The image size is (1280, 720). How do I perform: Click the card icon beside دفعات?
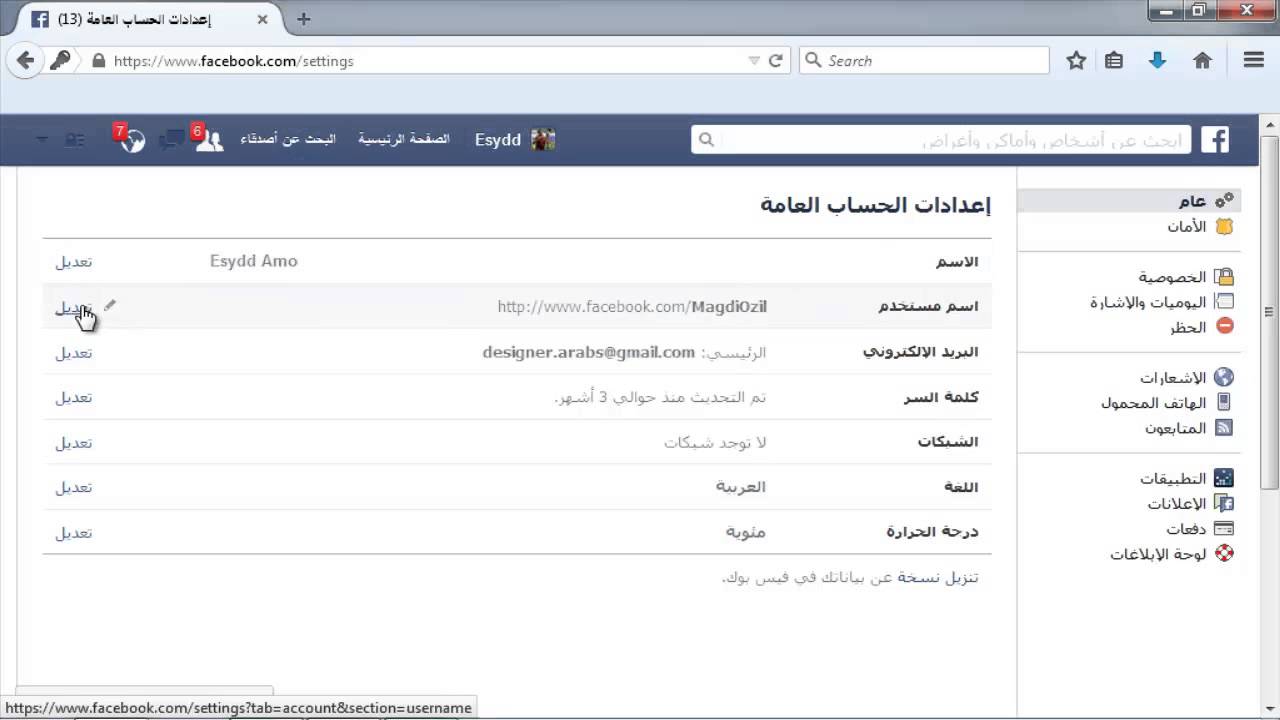[1224, 529]
